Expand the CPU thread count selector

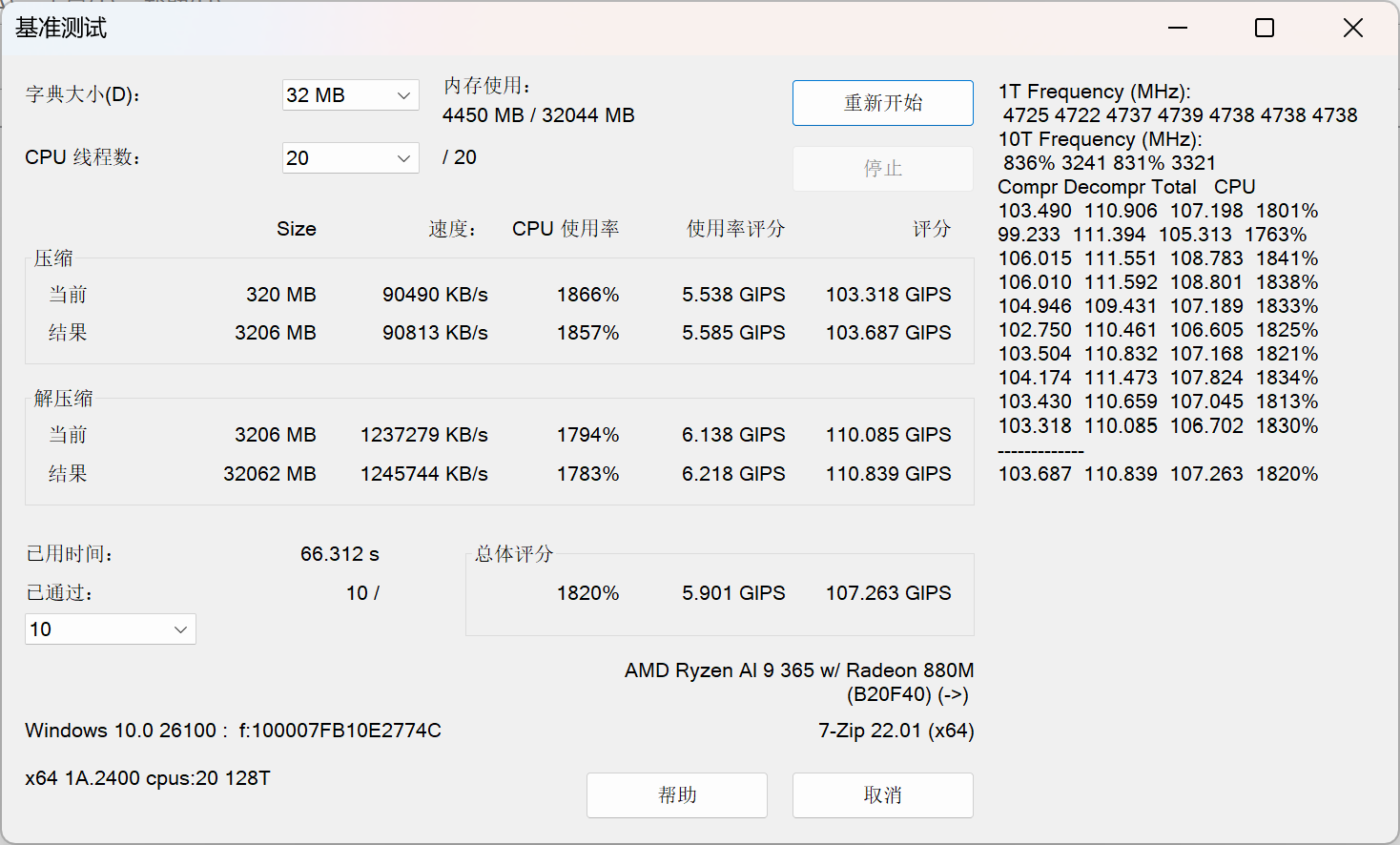coord(349,157)
